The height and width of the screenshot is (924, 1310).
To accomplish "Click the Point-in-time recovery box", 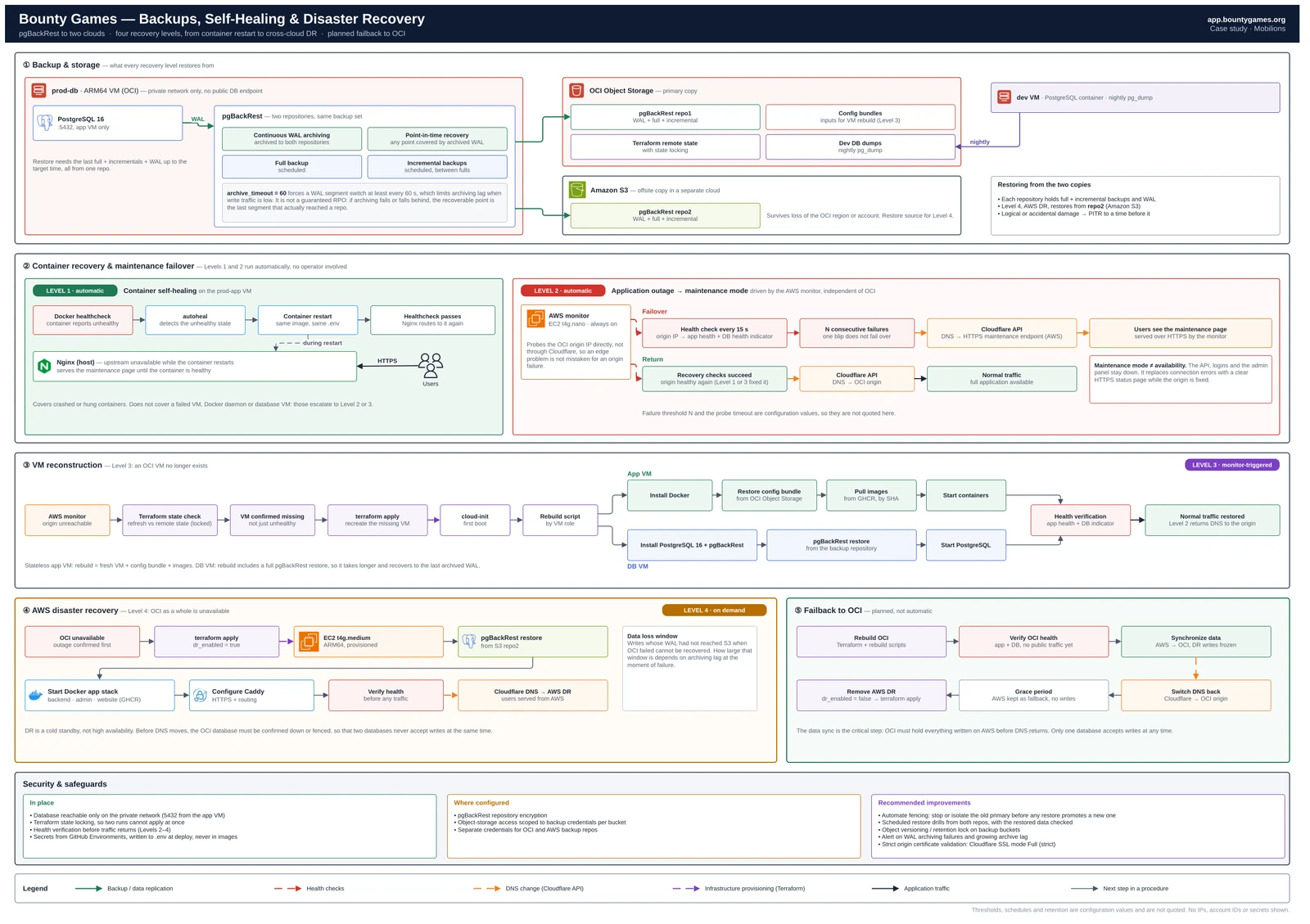I will [x=437, y=138].
